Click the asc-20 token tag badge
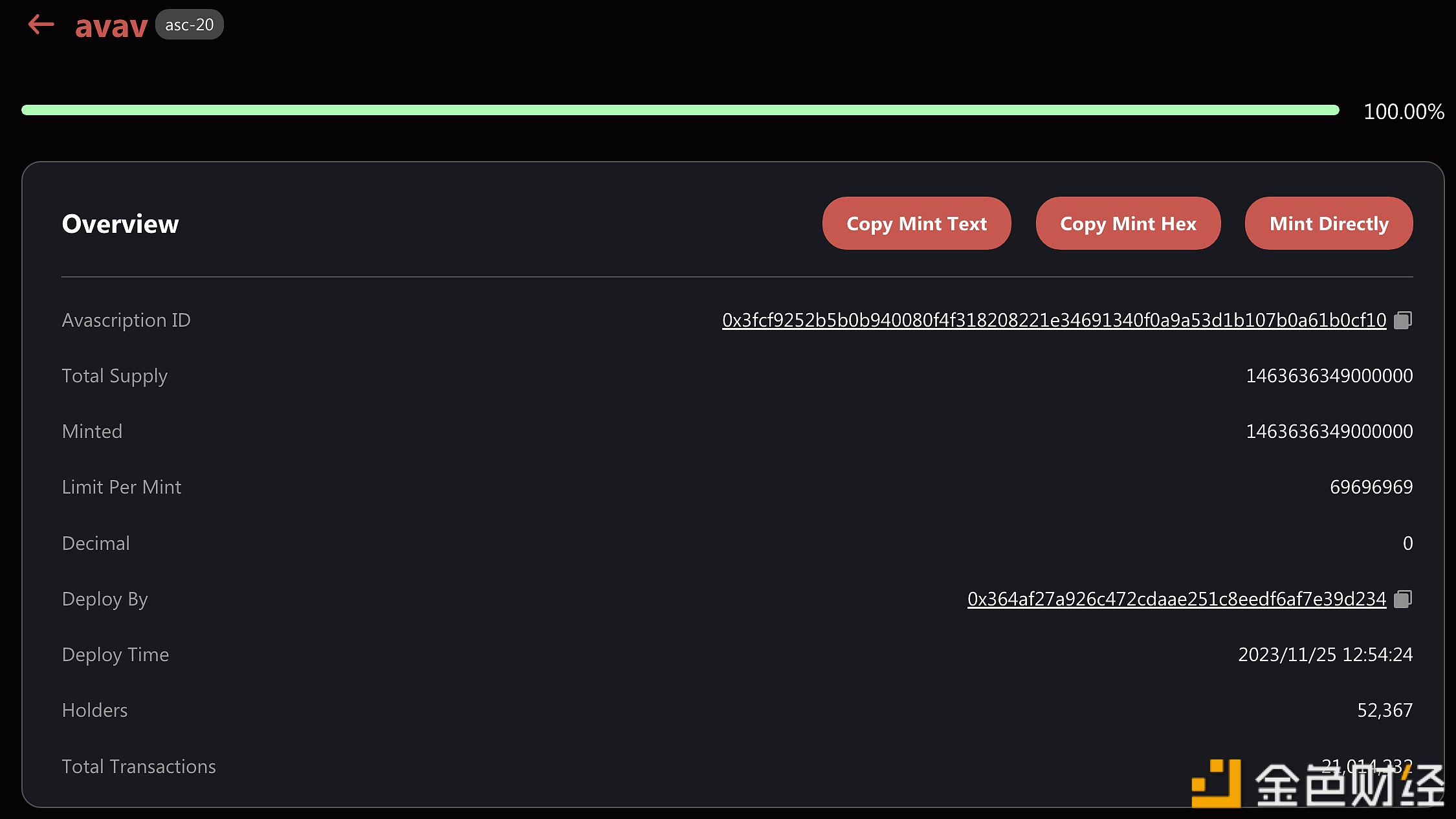This screenshot has height=819, width=1456. 189,25
